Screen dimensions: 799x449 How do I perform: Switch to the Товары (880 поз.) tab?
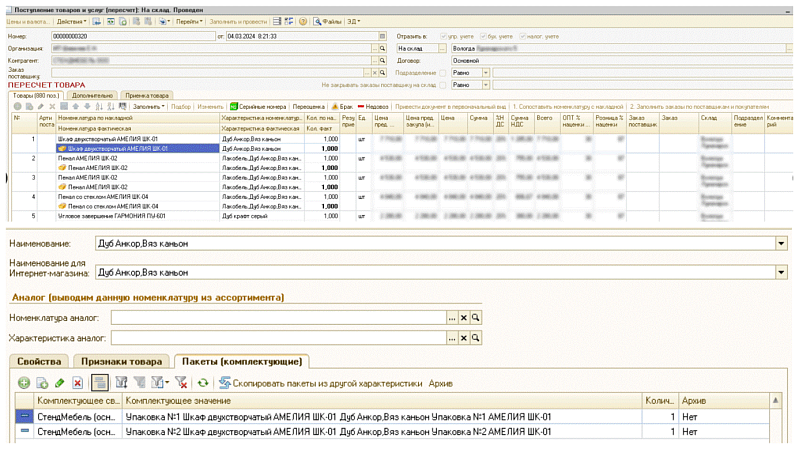pos(36,95)
